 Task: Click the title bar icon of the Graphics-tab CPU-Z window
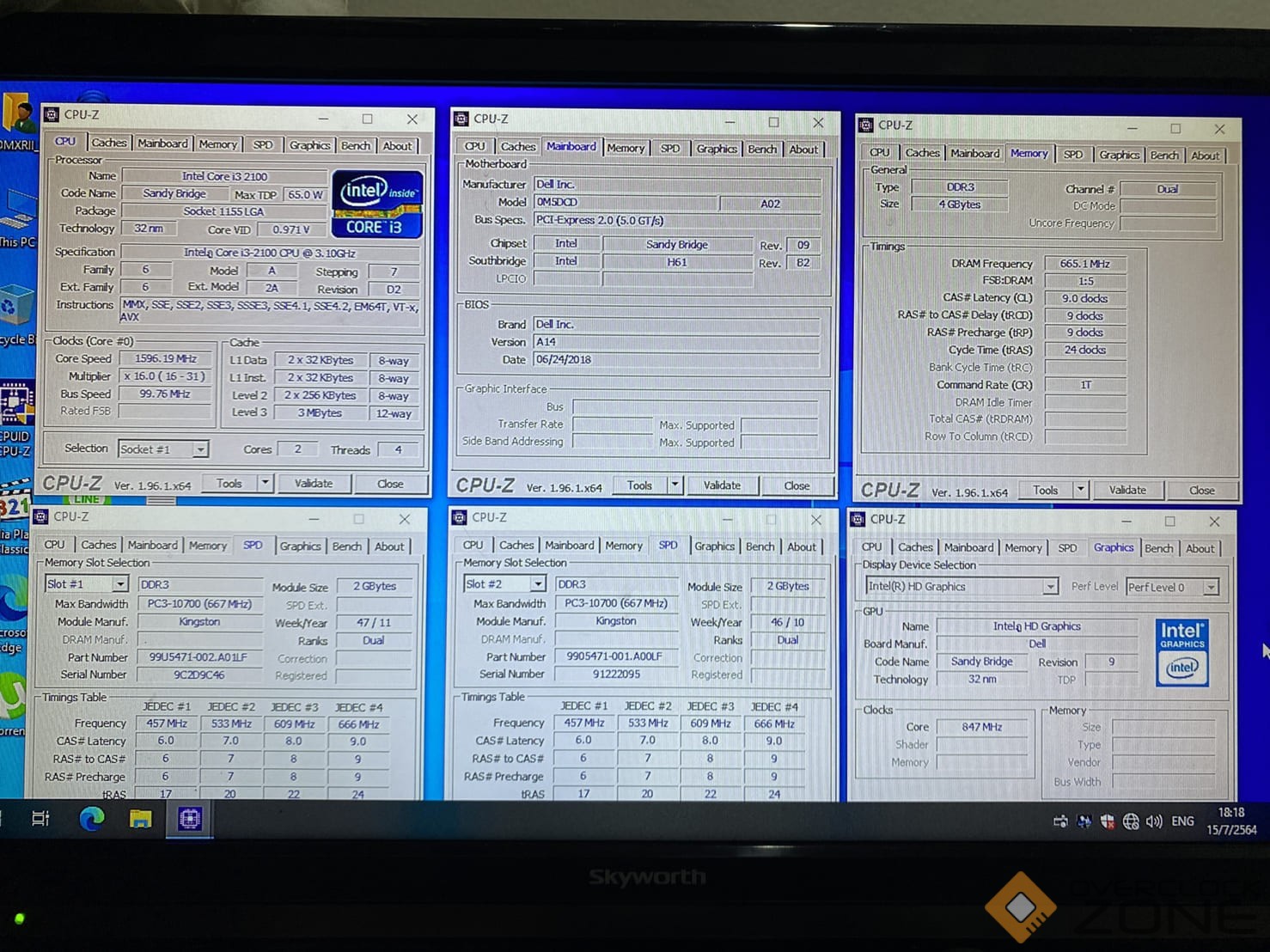point(858,519)
